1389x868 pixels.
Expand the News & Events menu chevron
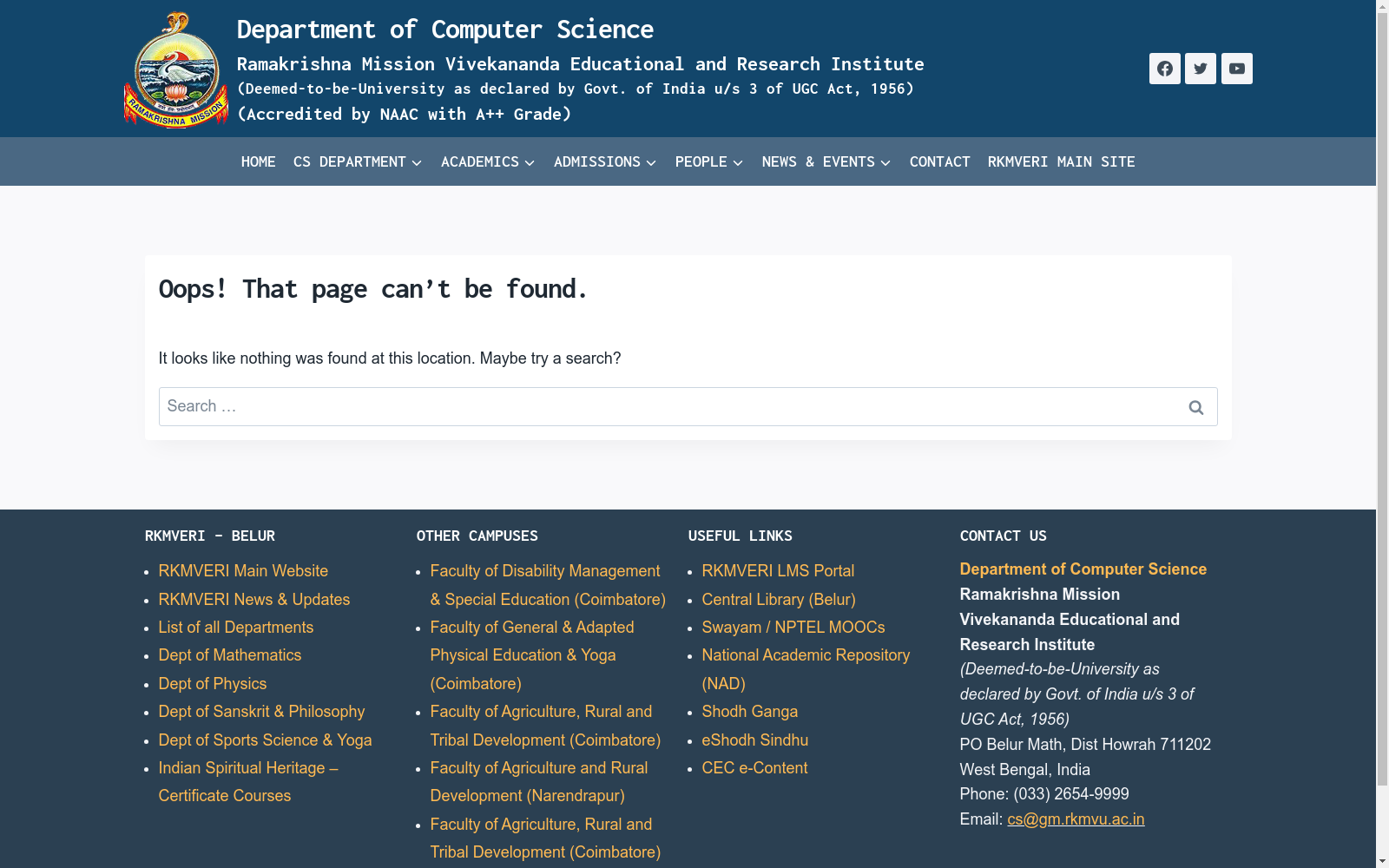(x=885, y=163)
